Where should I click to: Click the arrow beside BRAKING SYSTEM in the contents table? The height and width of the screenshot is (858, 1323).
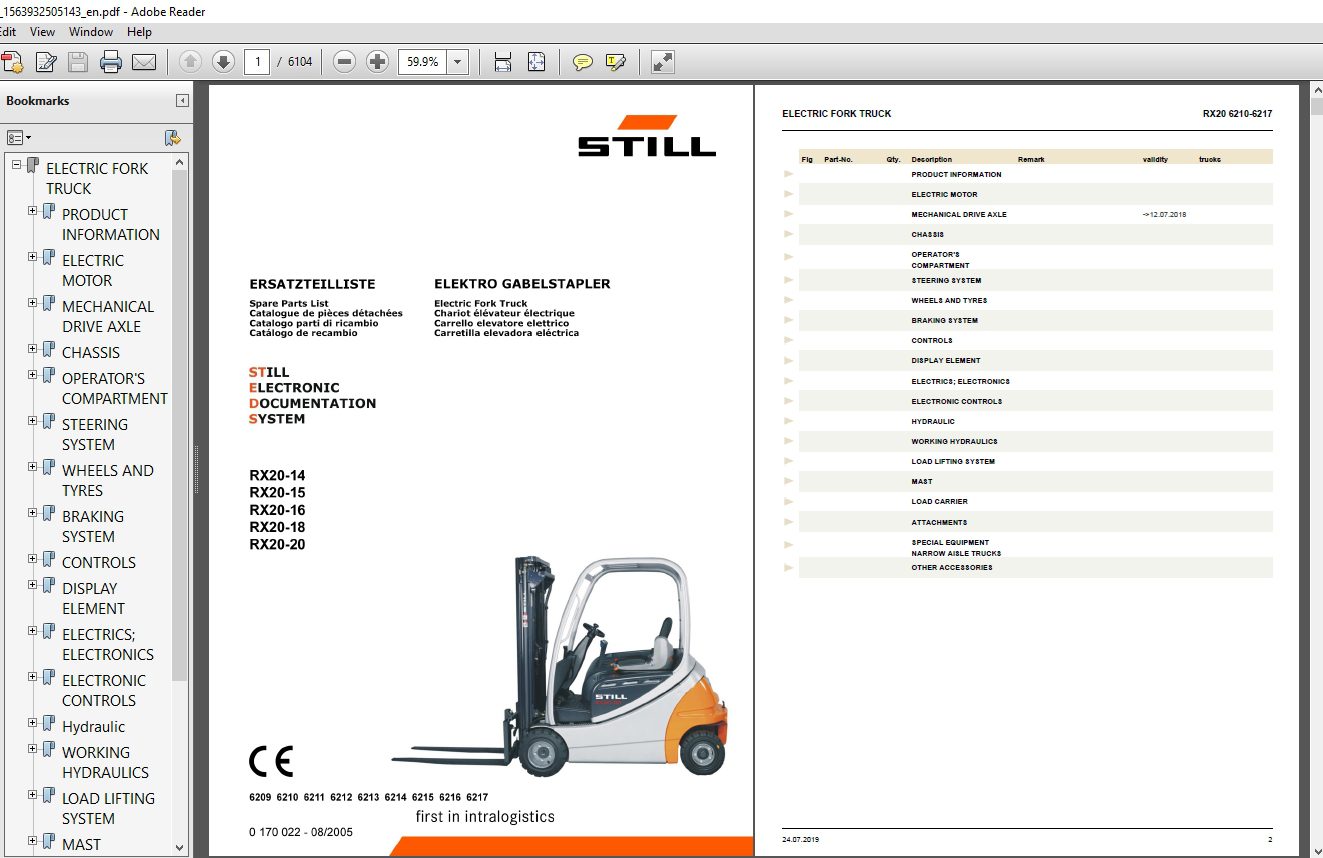click(x=789, y=321)
